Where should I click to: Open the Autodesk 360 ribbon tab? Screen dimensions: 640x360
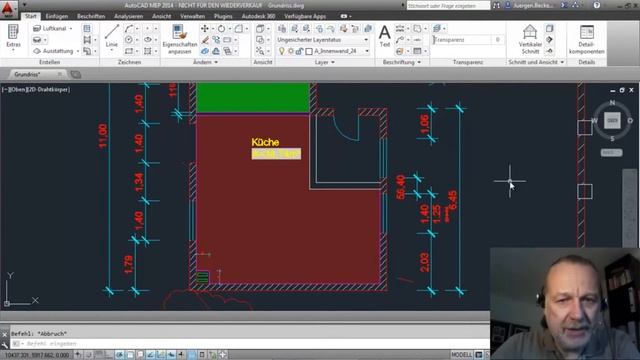coord(258,16)
